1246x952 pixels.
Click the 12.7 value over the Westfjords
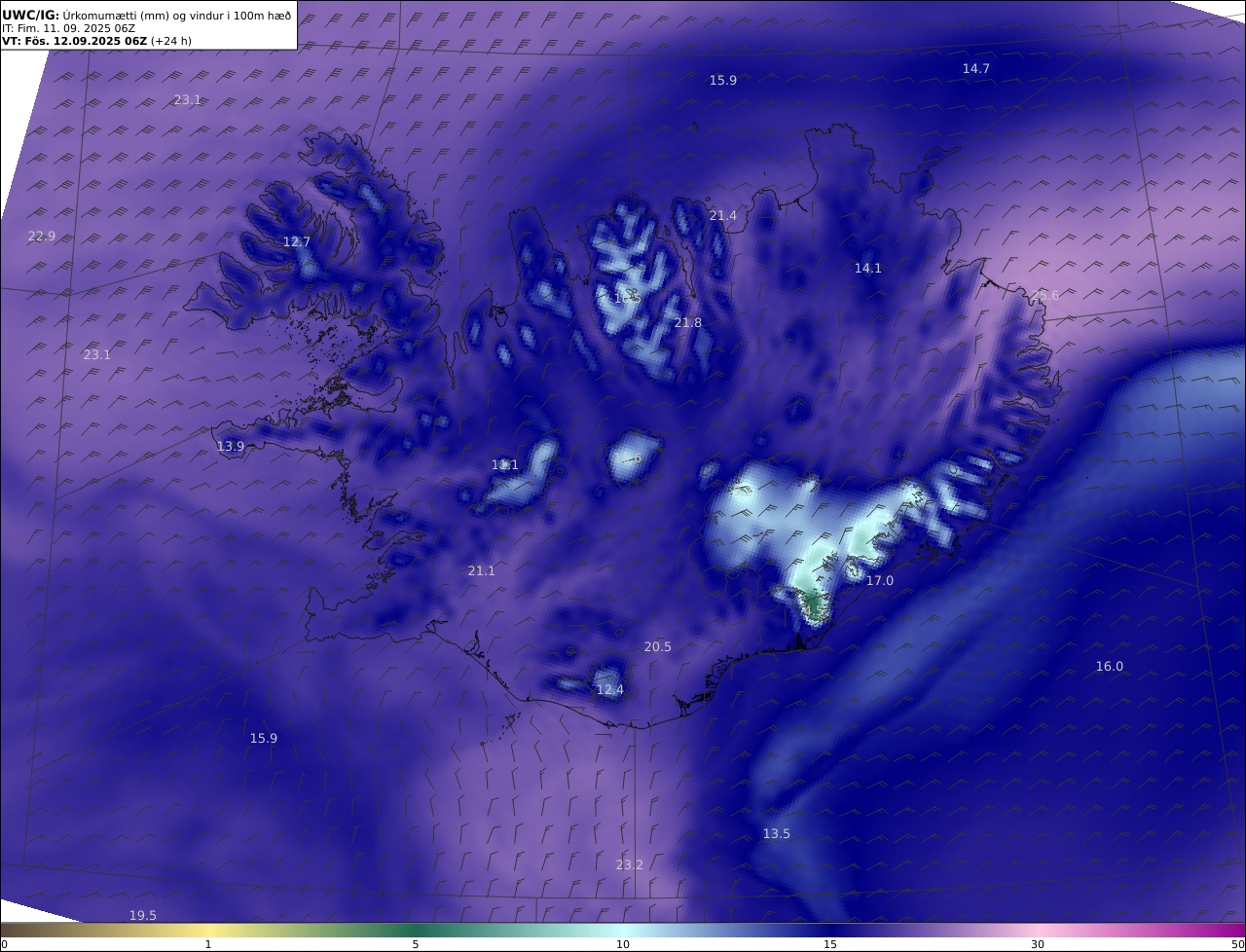[x=297, y=242]
